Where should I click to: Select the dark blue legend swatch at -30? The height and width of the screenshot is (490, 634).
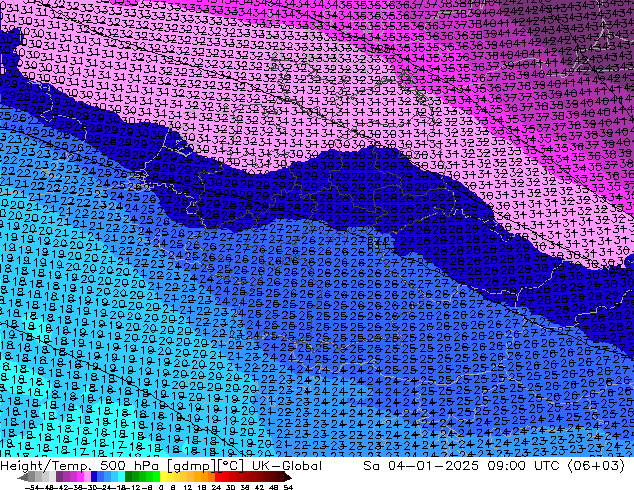[x=94, y=477]
